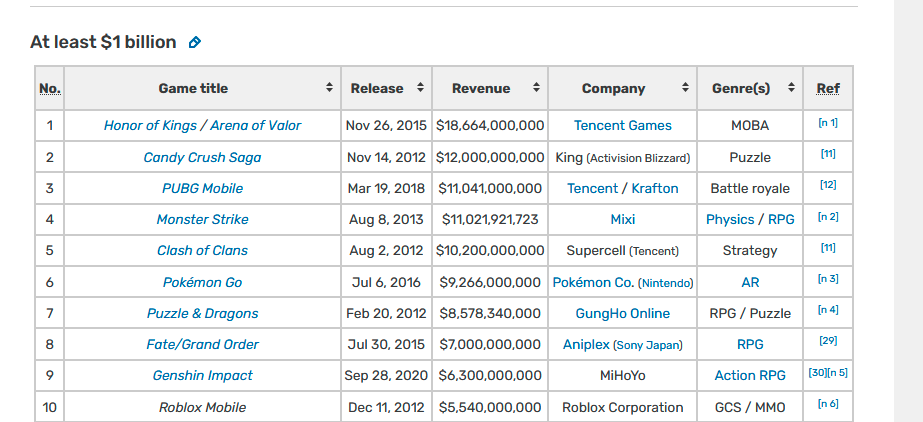923x422 pixels.
Task: Select the GCS / MMO genre cell
Action: pos(750,407)
